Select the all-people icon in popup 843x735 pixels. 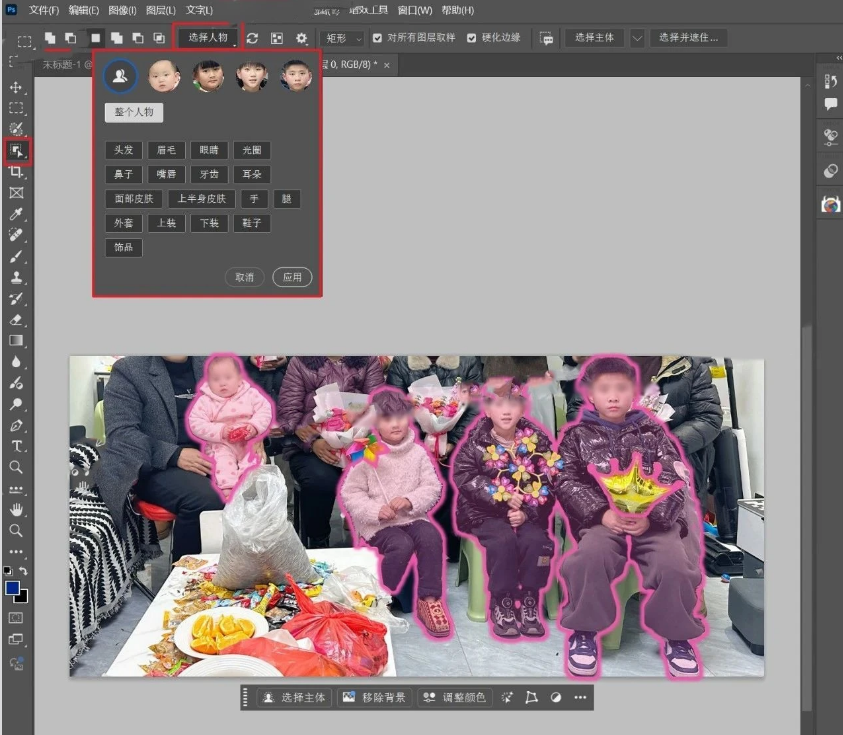pos(120,76)
